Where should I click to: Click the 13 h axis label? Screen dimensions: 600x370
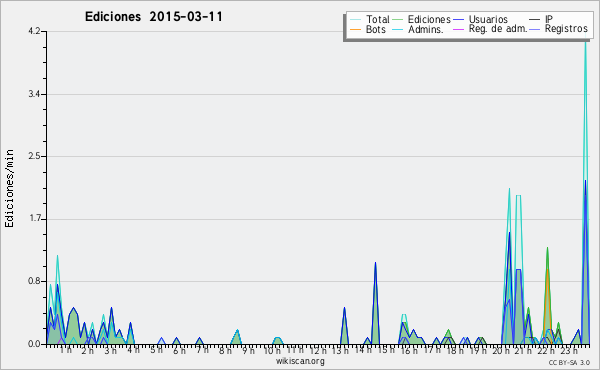pyautogui.click(x=340, y=350)
